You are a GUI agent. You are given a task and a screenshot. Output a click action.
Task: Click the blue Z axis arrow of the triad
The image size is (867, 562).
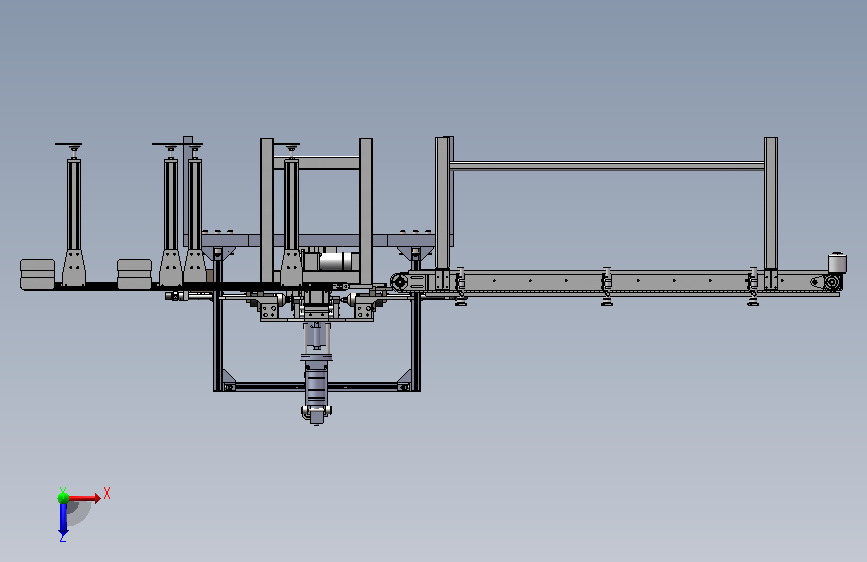[63, 519]
